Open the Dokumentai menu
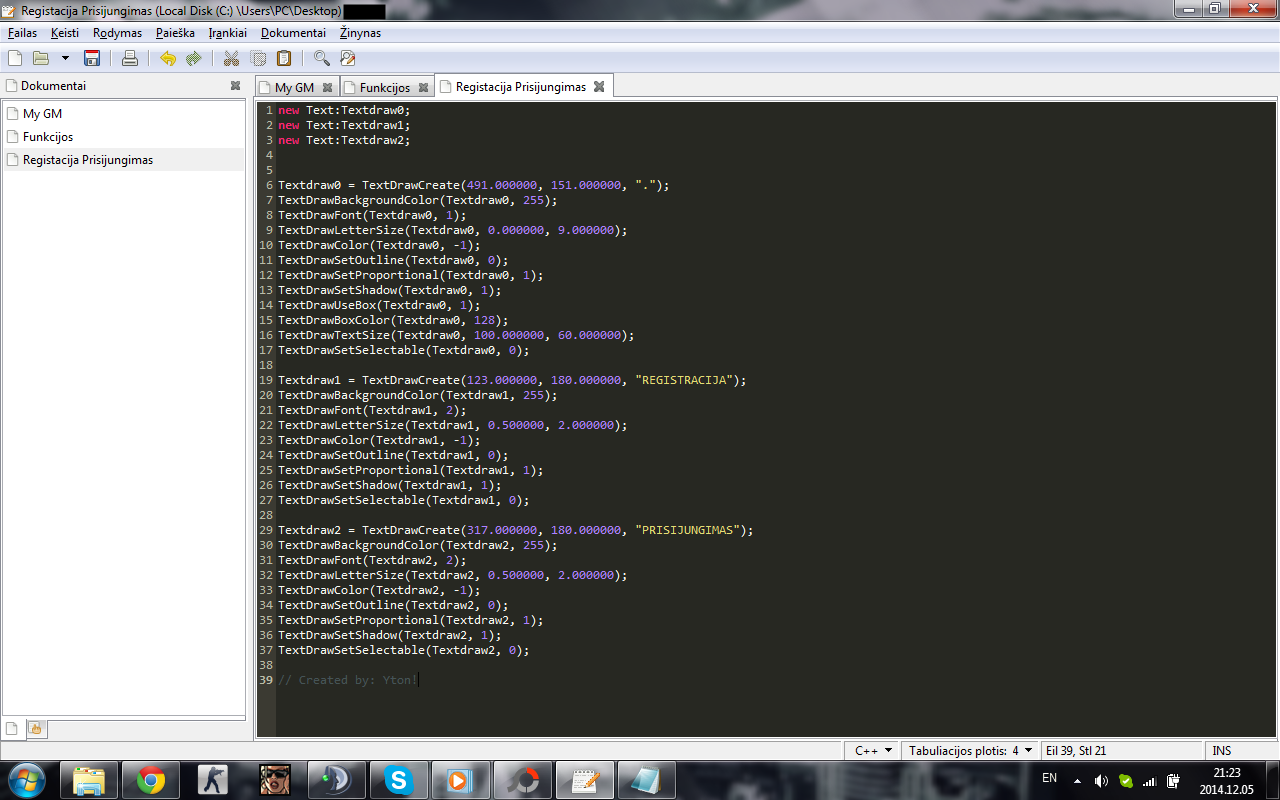 (293, 33)
